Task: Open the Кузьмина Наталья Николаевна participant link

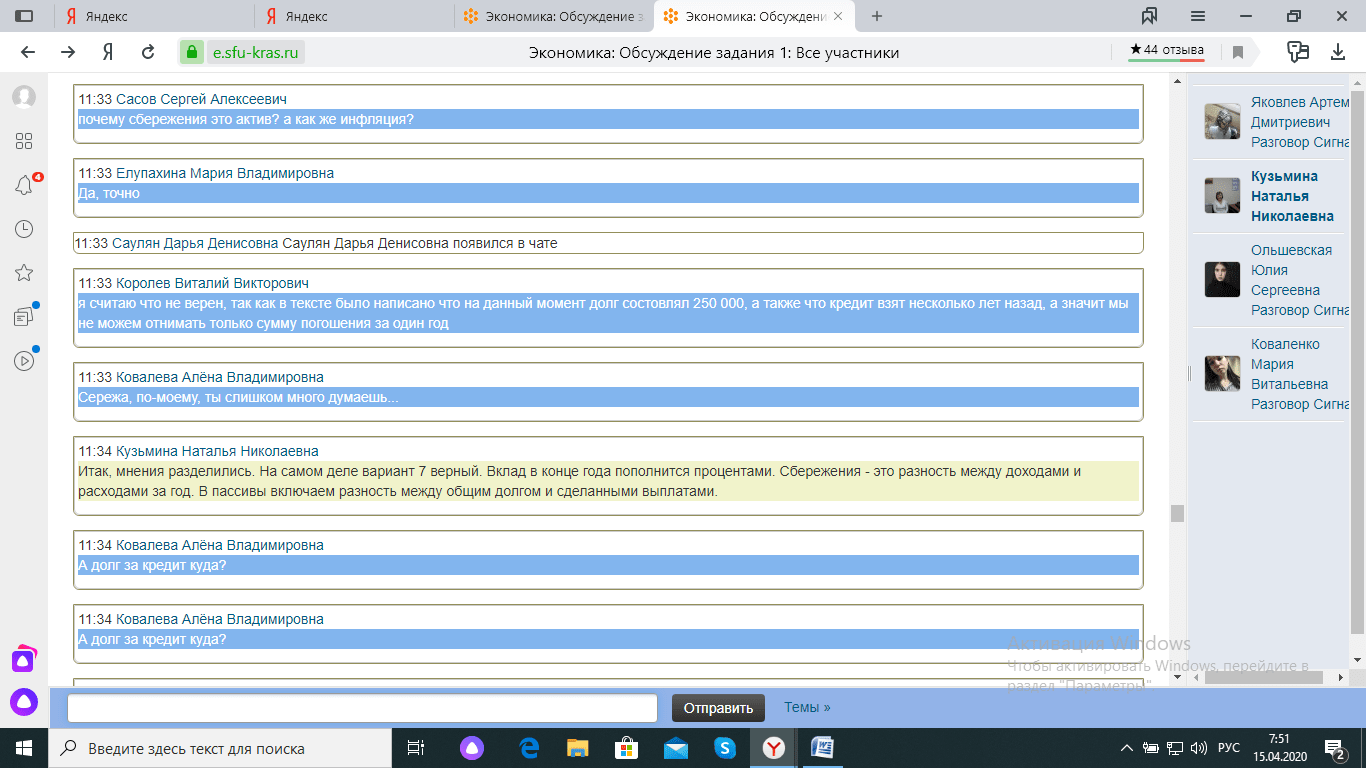Action: pyautogui.click(x=1292, y=196)
